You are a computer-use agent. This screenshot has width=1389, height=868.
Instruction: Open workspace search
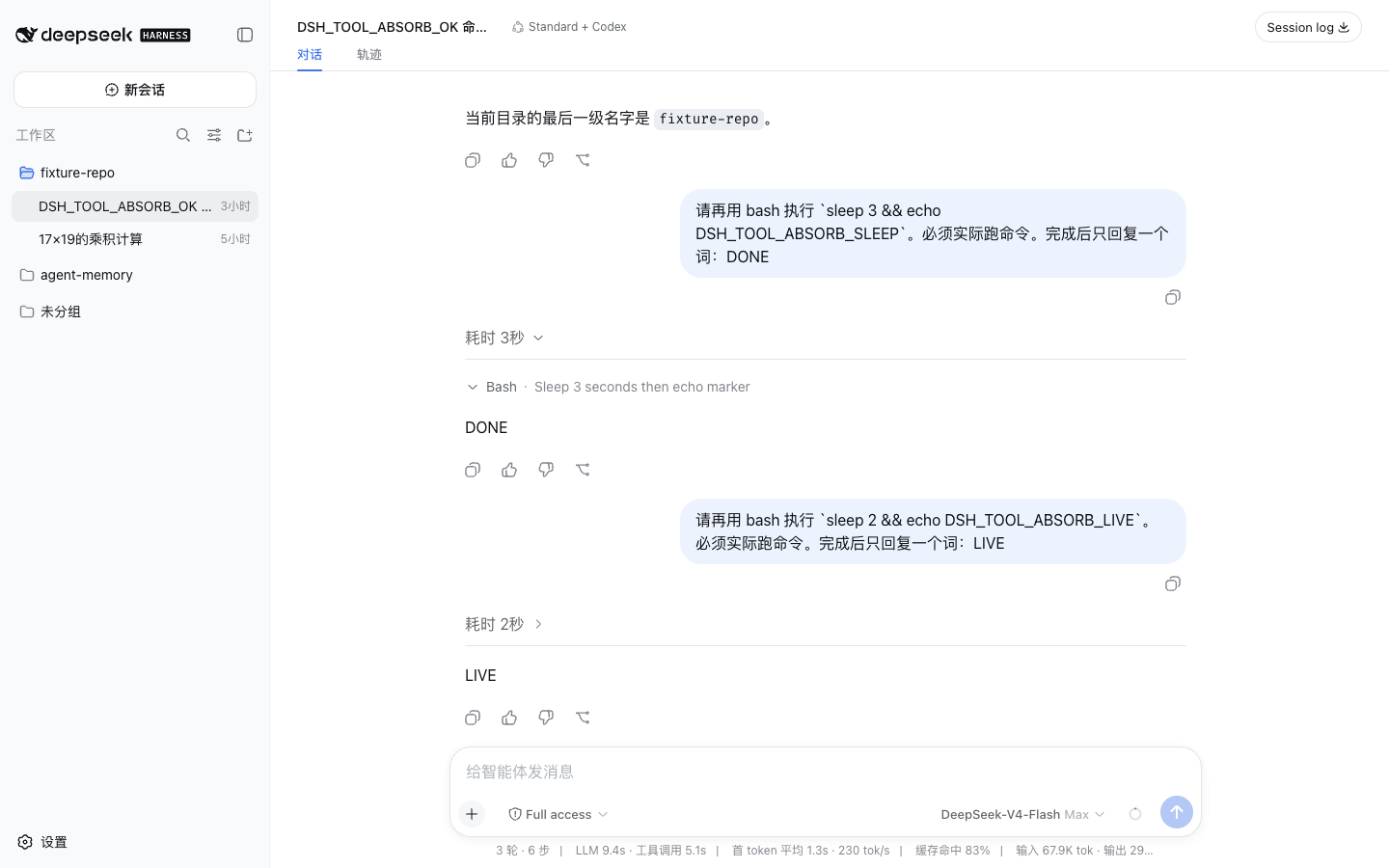[183, 135]
